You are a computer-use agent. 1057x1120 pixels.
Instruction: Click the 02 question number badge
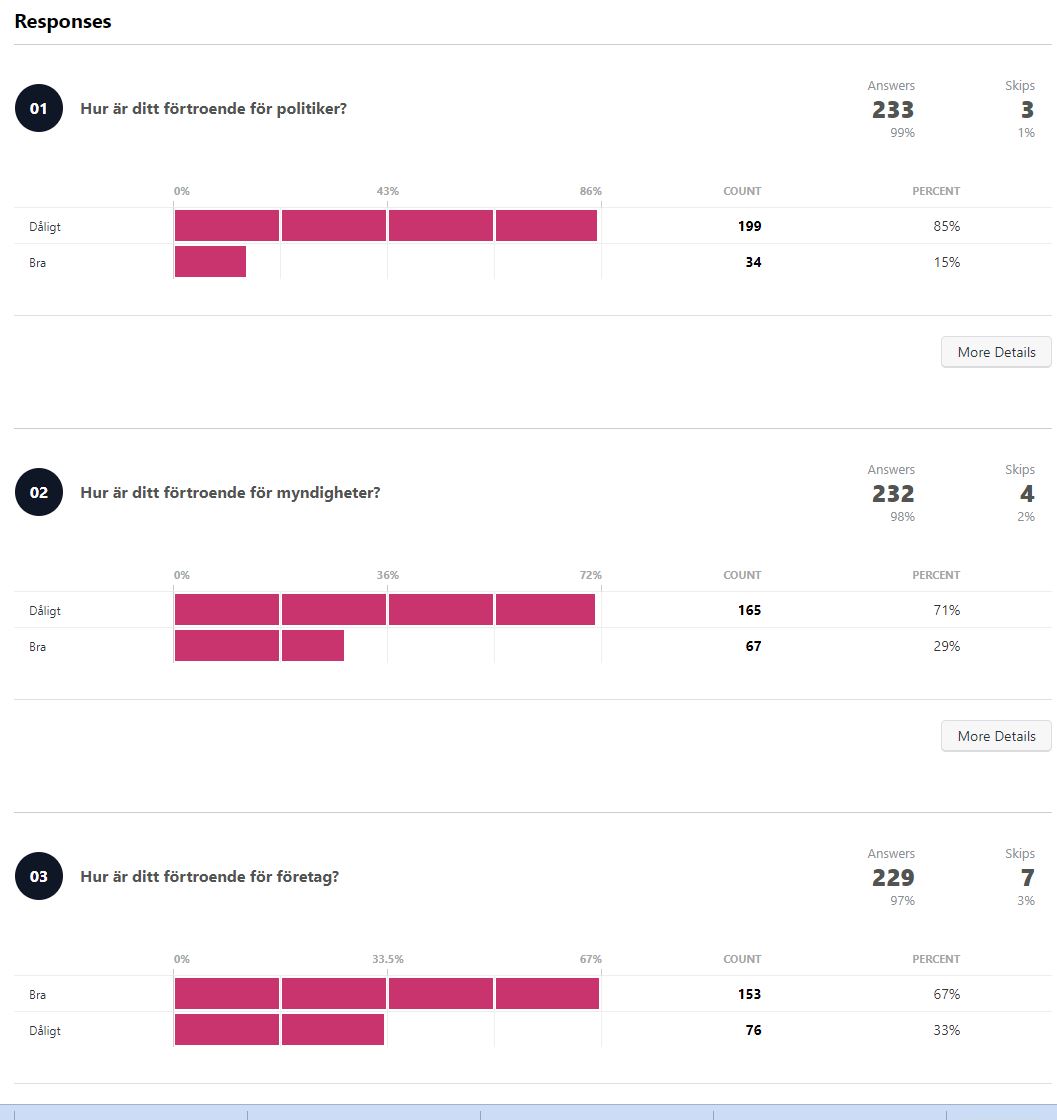[x=39, y=493]
